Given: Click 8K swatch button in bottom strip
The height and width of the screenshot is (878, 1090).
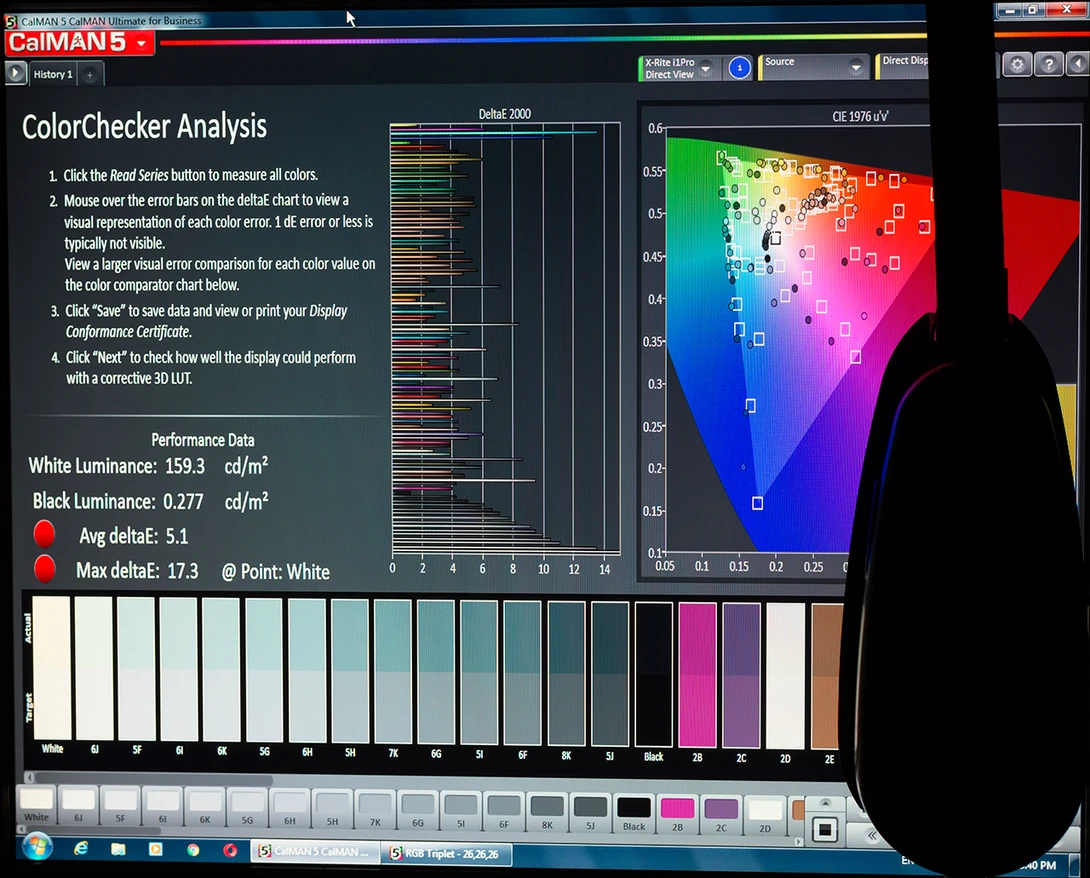Looking at the screenshot, I should pyautogui.click(x=547, y=813).
